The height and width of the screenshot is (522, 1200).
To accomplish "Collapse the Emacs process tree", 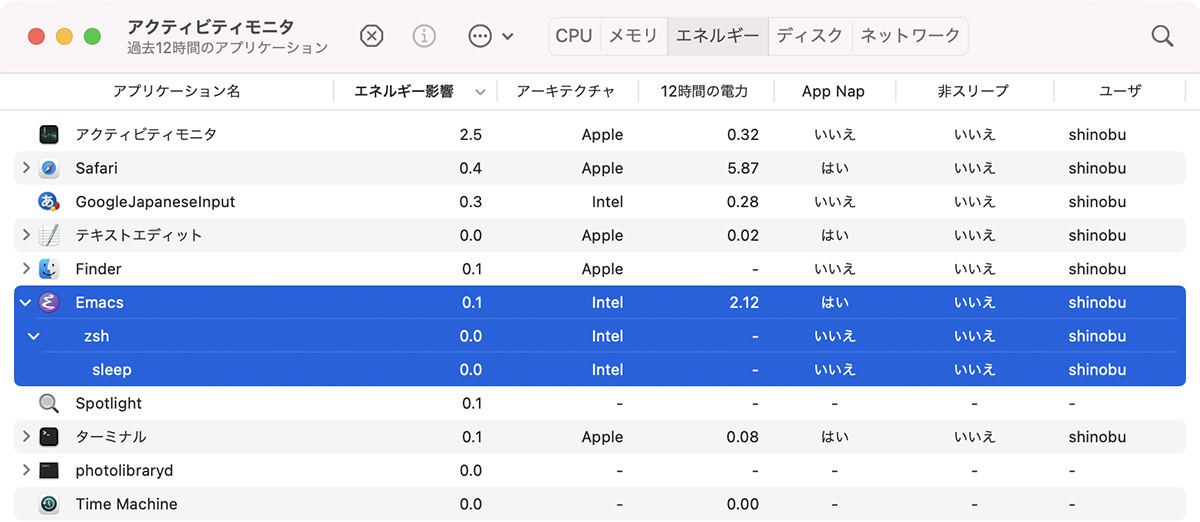I will pyautogui.click(x=26, y=302).
